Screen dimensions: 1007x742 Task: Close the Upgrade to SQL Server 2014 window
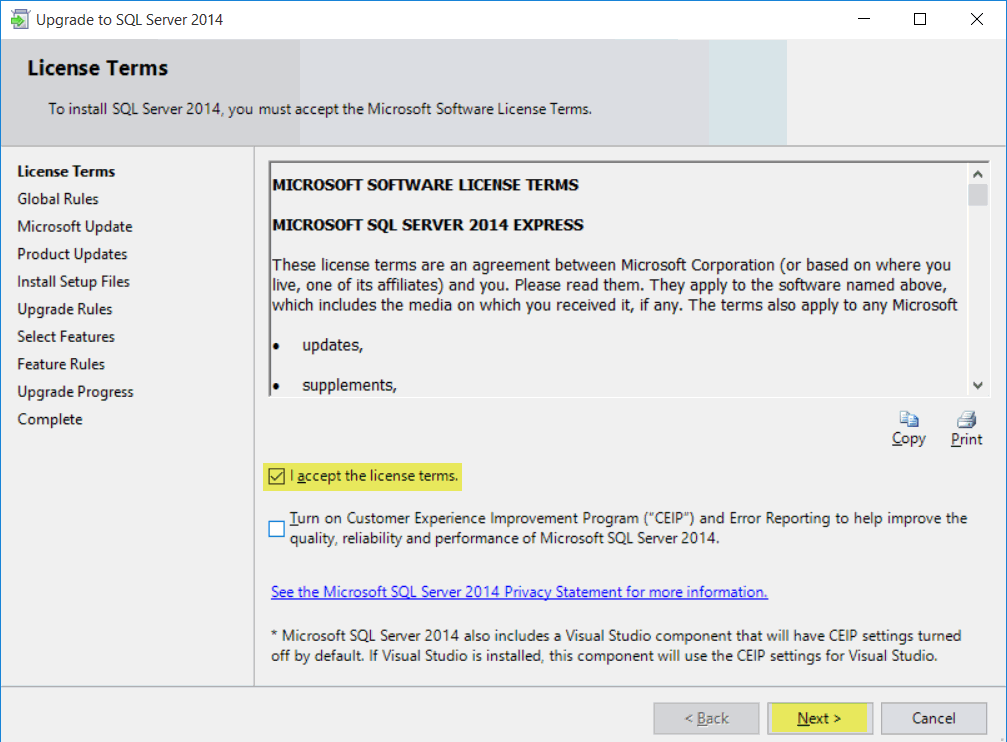976,19
